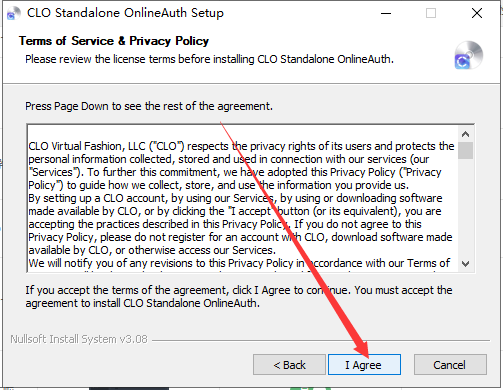Viewport: 503px width, 390px height.
Task: Click the 'Nullsoft Install System v3.08' label
Action: coord(79,339)
